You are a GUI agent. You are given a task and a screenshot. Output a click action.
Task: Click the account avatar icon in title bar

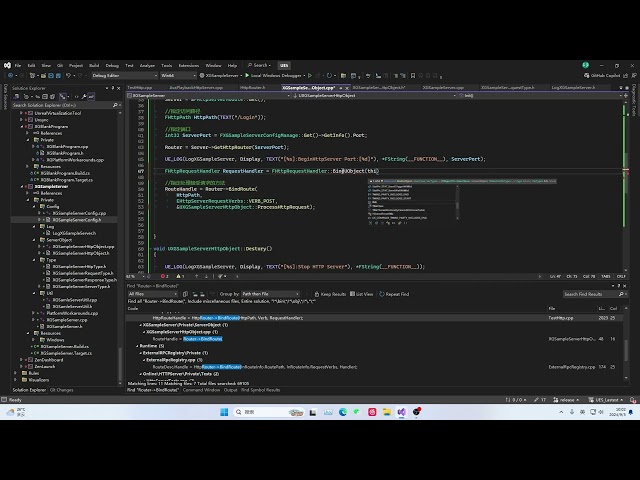tap(586, 65)
